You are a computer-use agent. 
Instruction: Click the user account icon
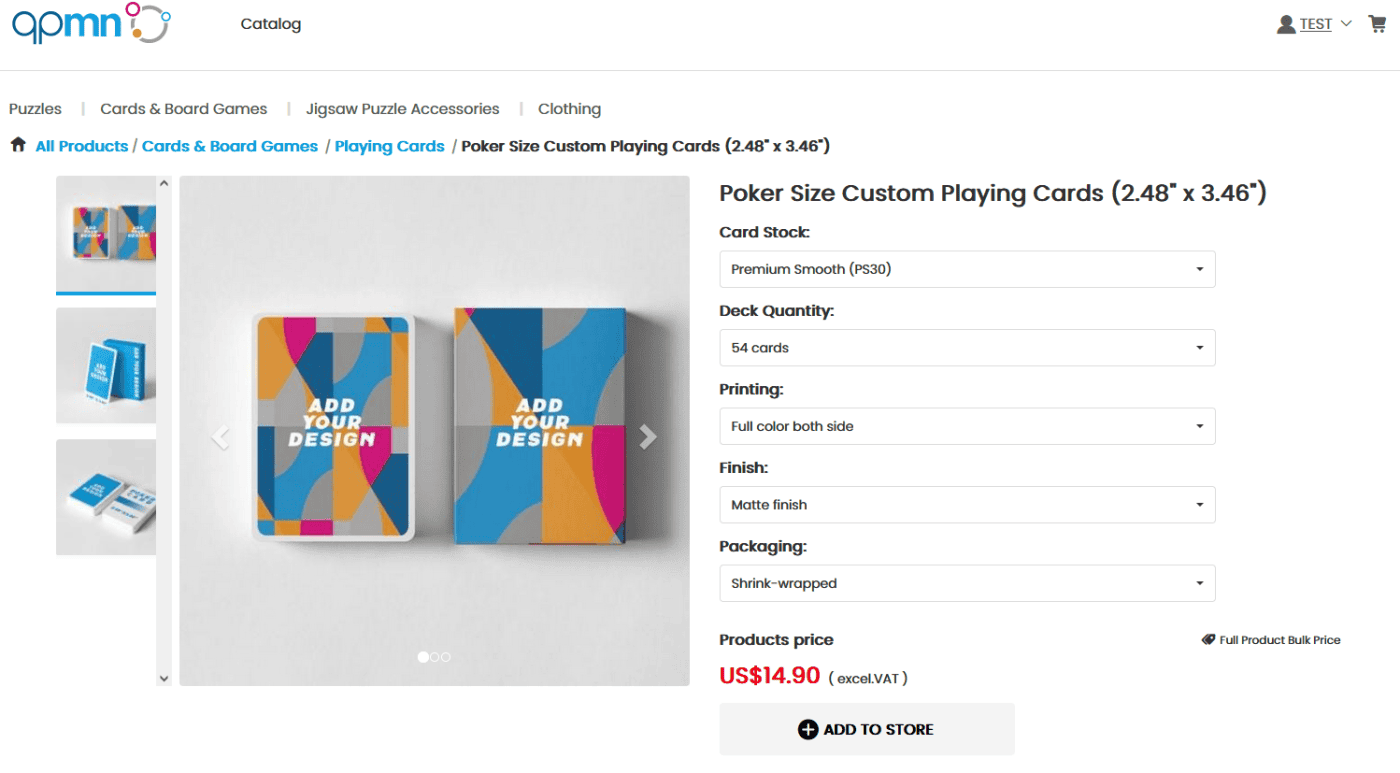pyautogui.click(x=1286, y=24)
